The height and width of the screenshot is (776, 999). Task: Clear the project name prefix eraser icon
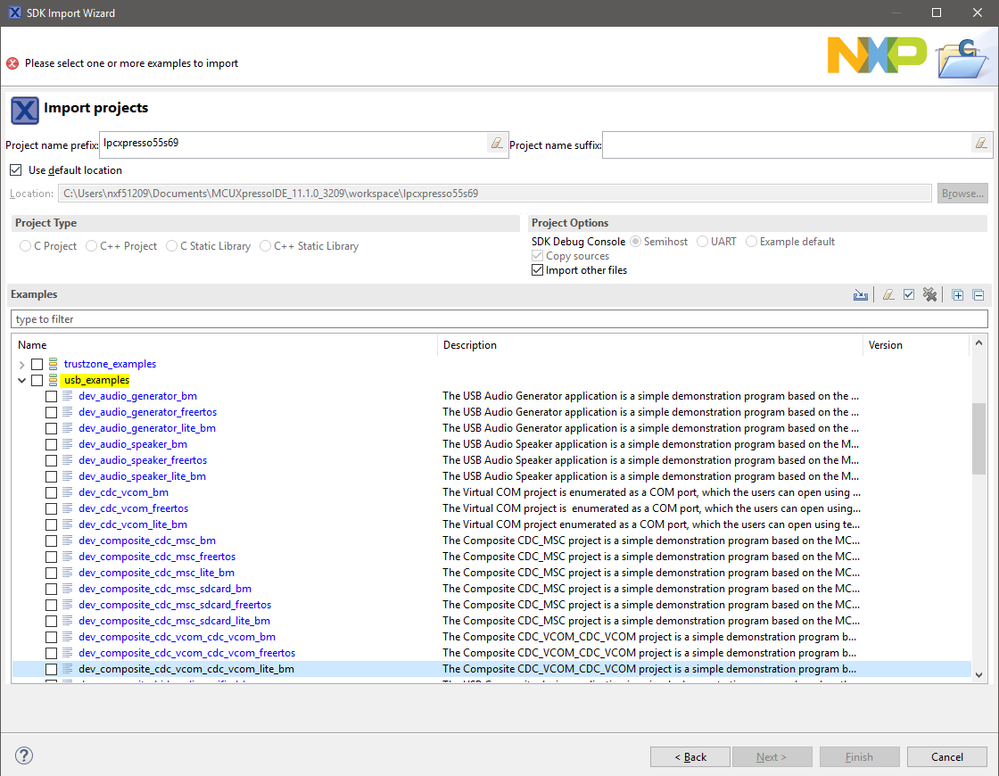496,143
